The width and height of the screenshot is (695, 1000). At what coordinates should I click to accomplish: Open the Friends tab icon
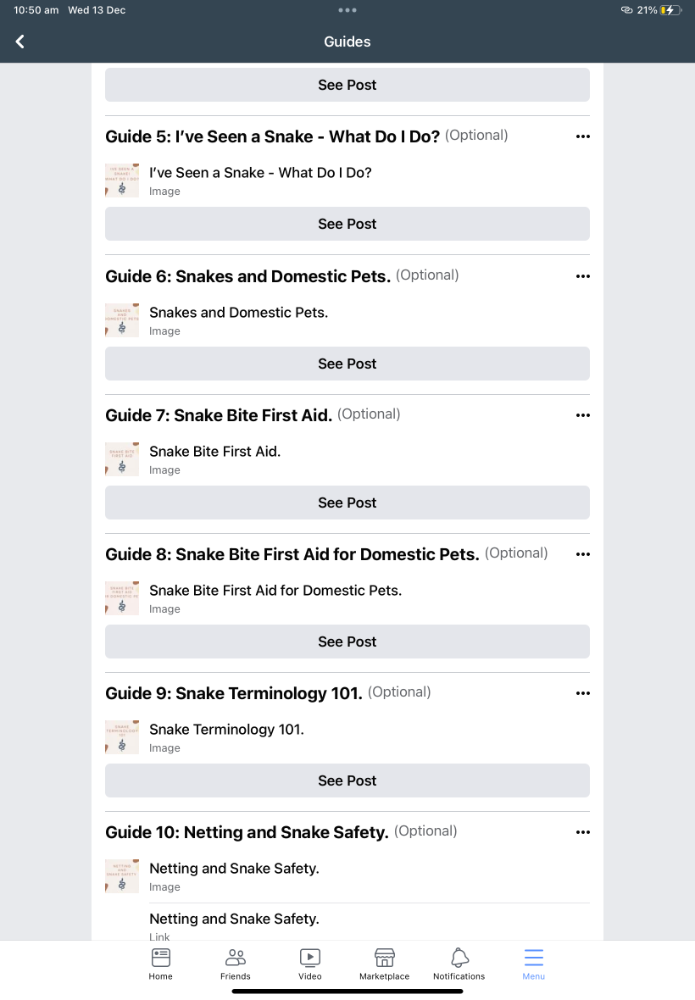tap(235, 957)
